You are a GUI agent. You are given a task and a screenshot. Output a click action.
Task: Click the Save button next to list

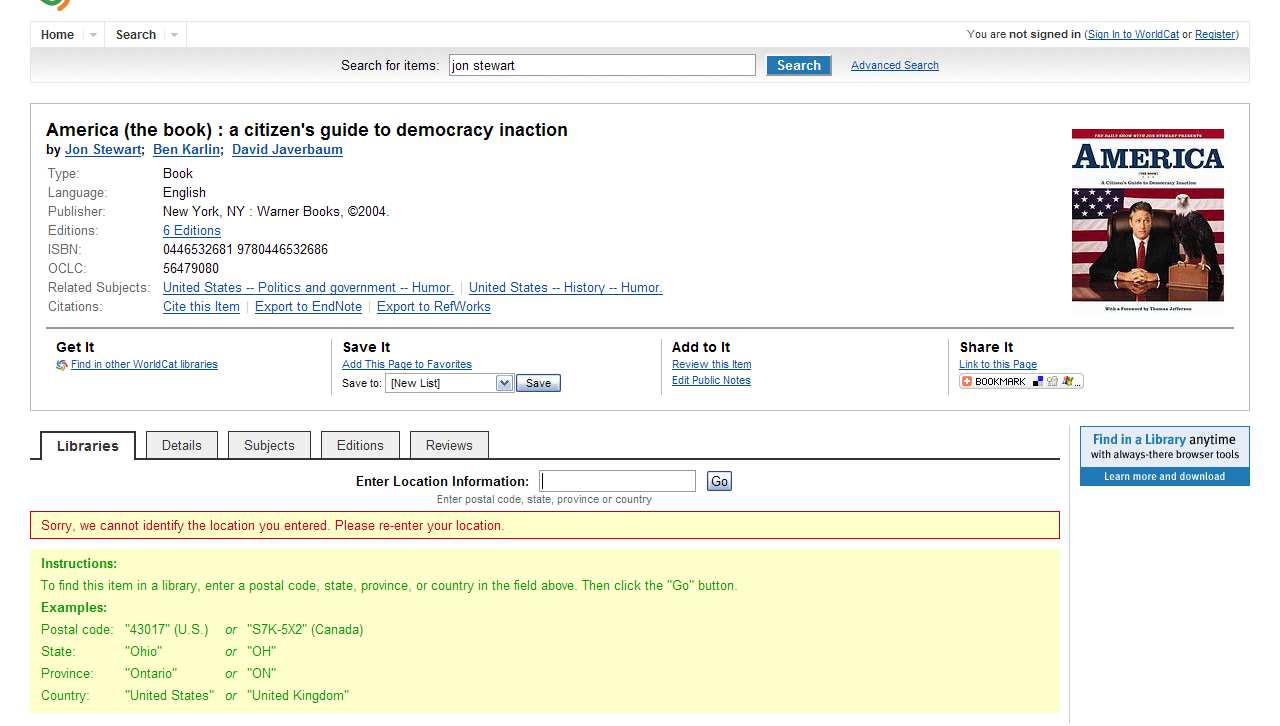(538, 383)
